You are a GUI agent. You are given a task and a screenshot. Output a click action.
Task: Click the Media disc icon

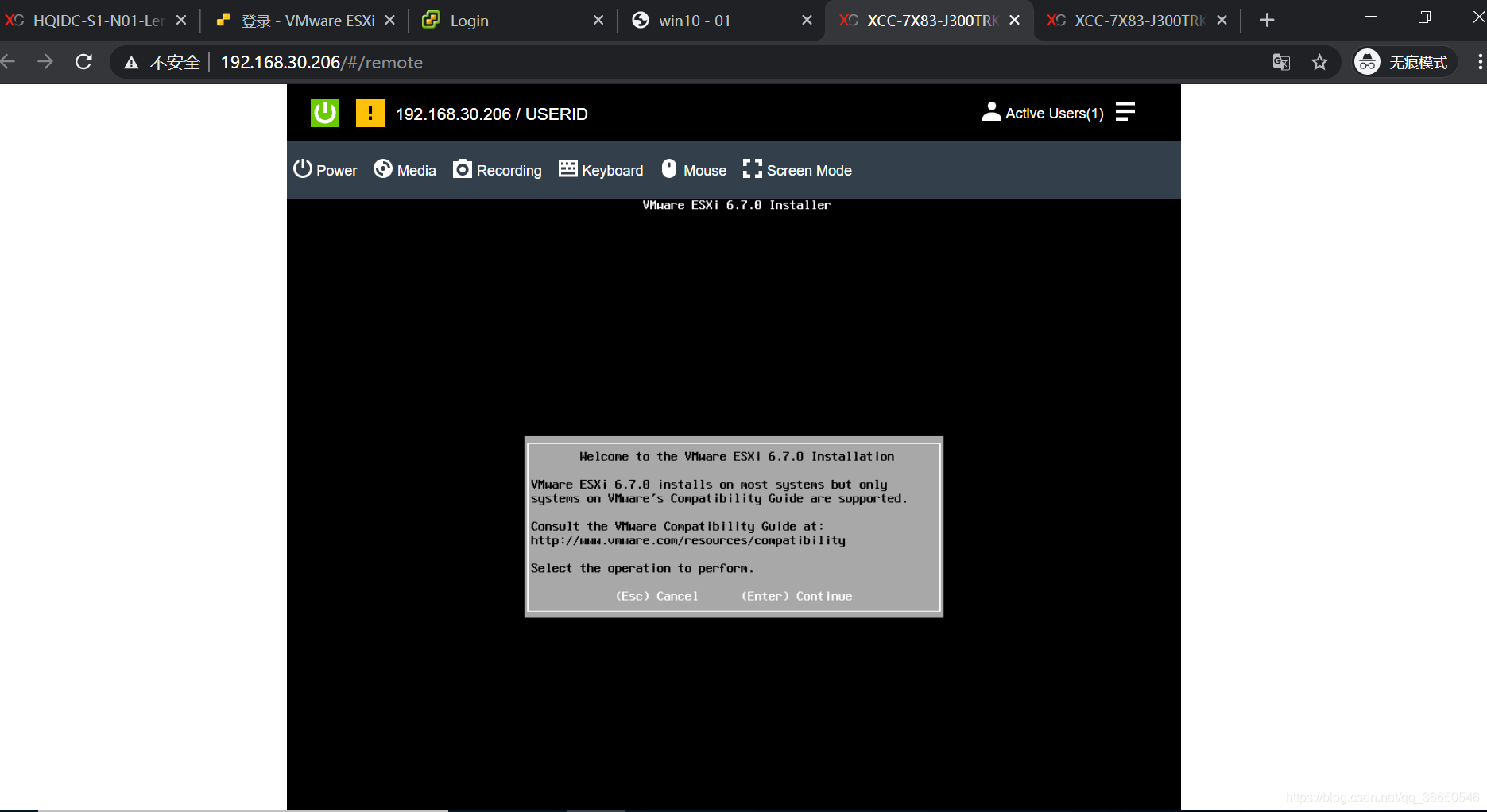tap(383, 168)
